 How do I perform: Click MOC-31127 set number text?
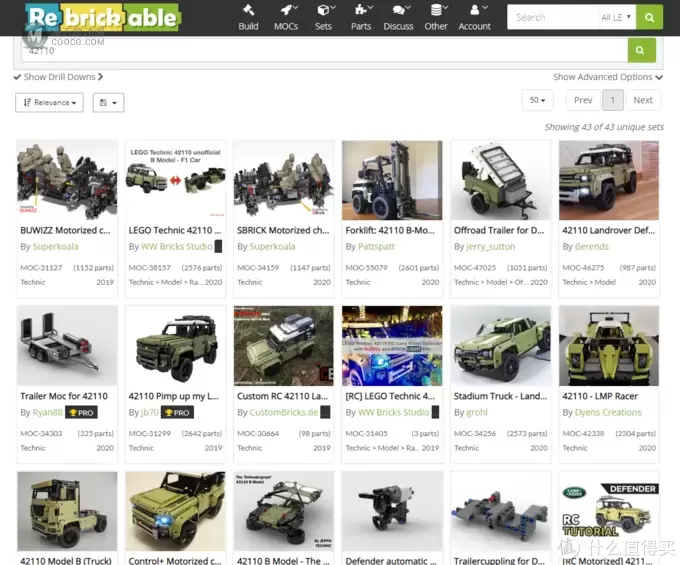pos(41,268)
